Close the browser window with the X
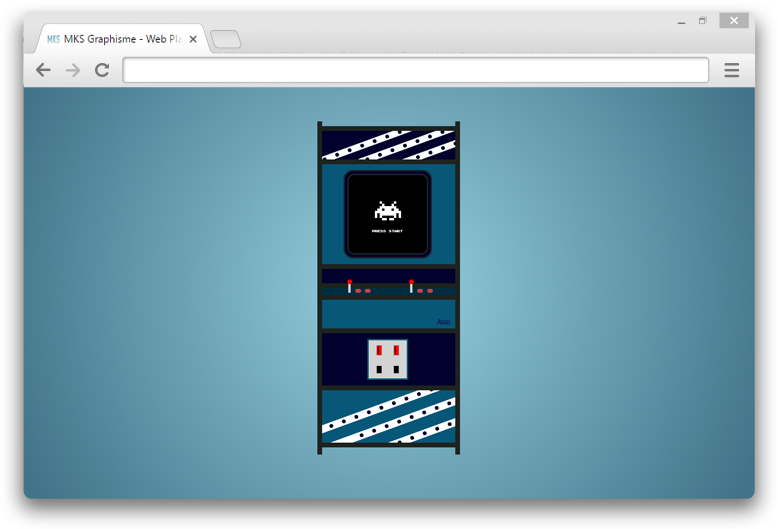 click(x=734, y=20)
